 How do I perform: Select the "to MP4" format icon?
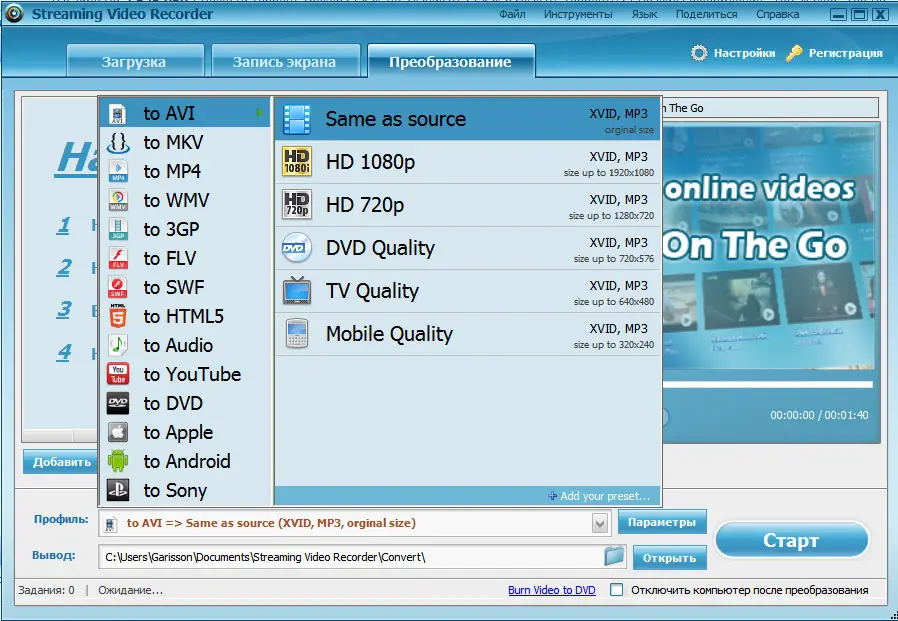point(116,171)
